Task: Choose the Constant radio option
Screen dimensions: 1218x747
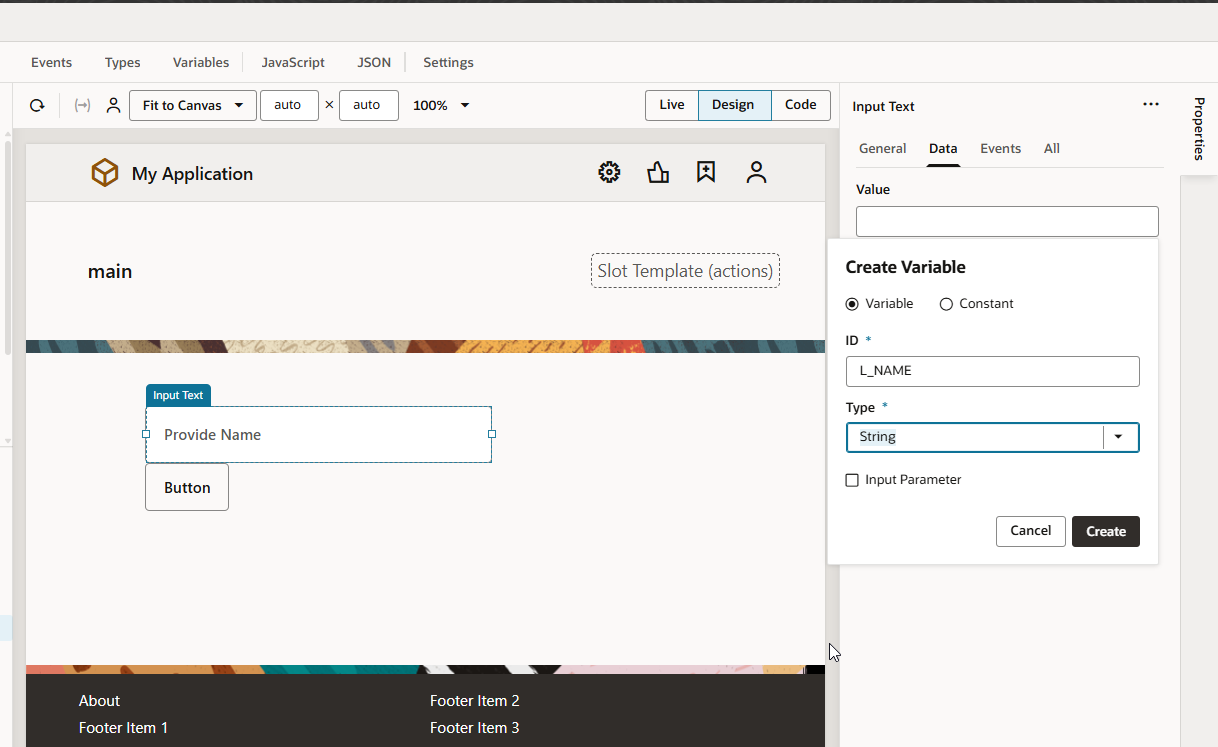Action: [946, 303]
